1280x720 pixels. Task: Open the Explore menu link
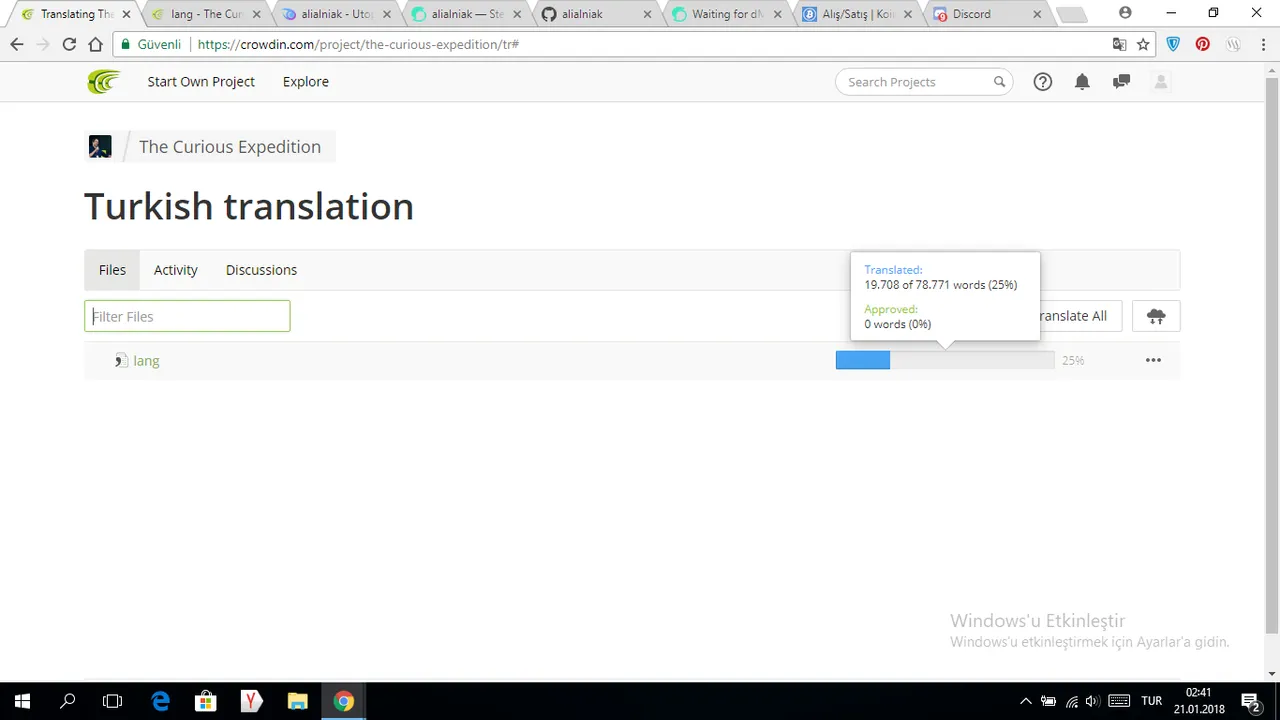(306, 82)
